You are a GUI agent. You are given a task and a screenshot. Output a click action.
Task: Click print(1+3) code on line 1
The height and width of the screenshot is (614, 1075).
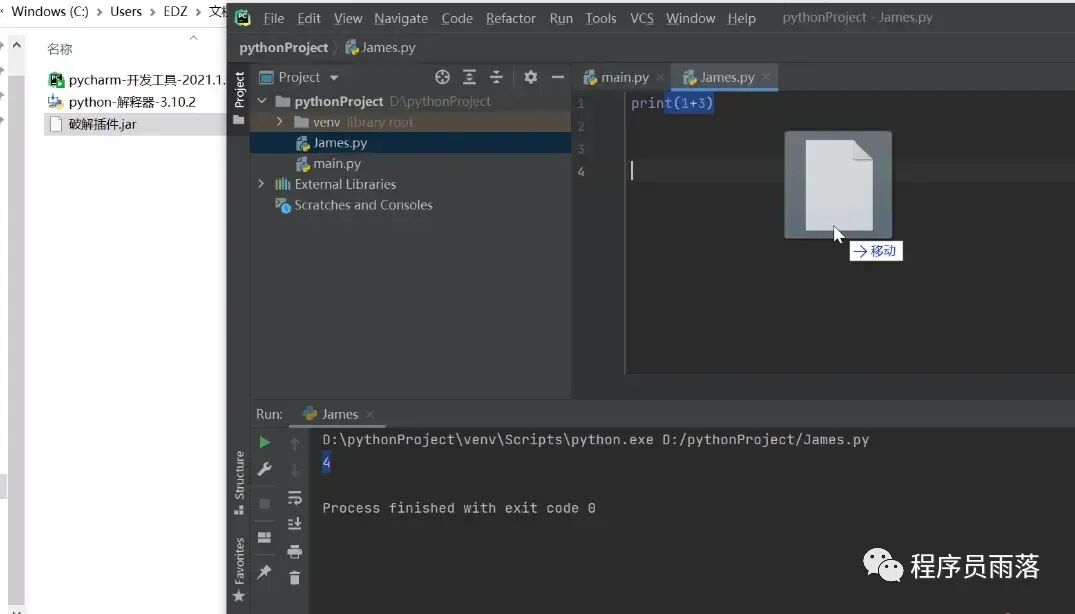(672, 103)
